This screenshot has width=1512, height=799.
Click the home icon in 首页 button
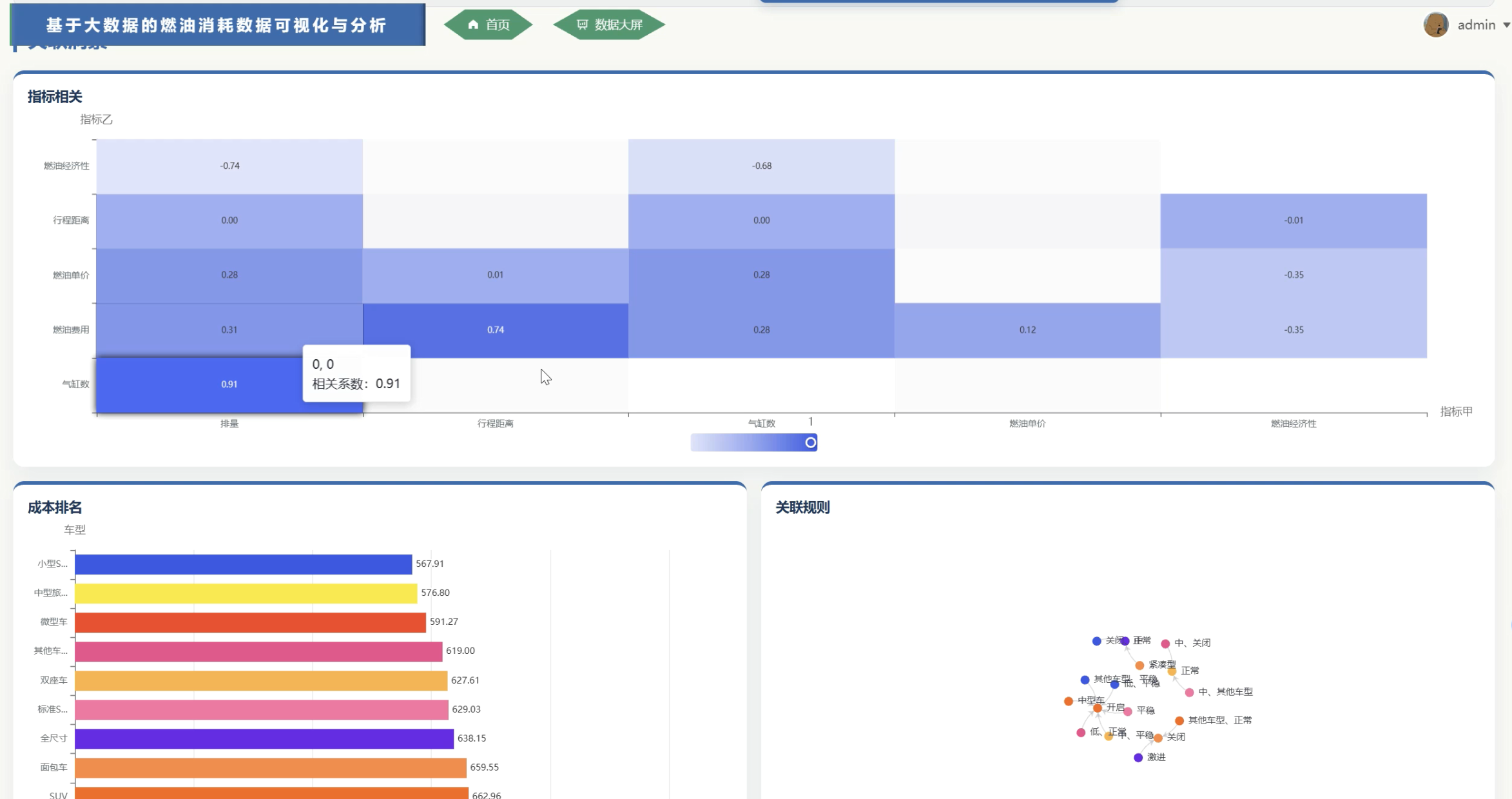tap(473, 25)
